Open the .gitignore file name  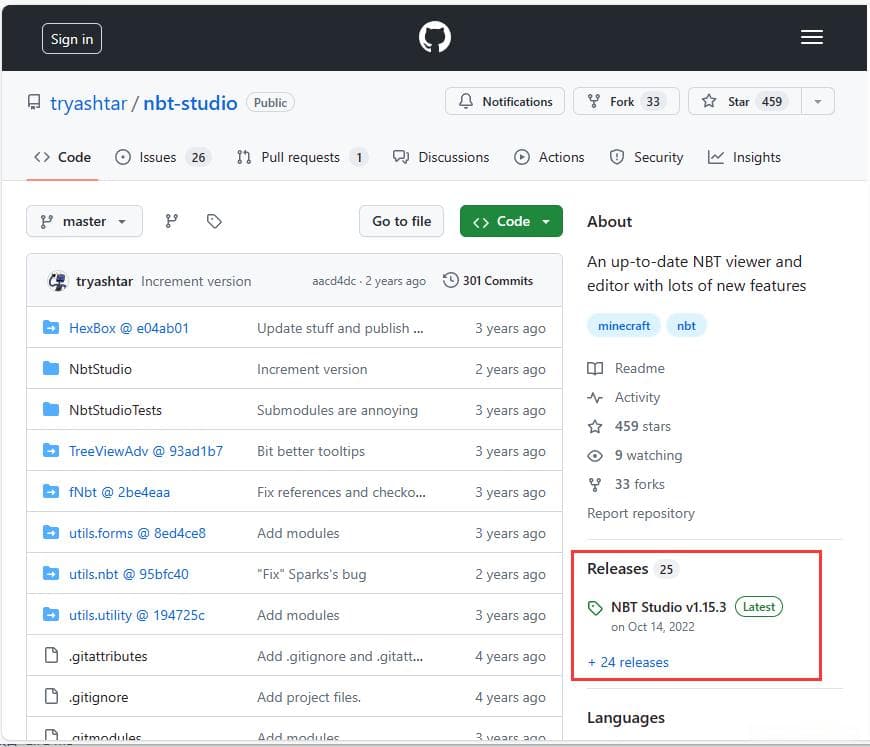click(99, 697)
